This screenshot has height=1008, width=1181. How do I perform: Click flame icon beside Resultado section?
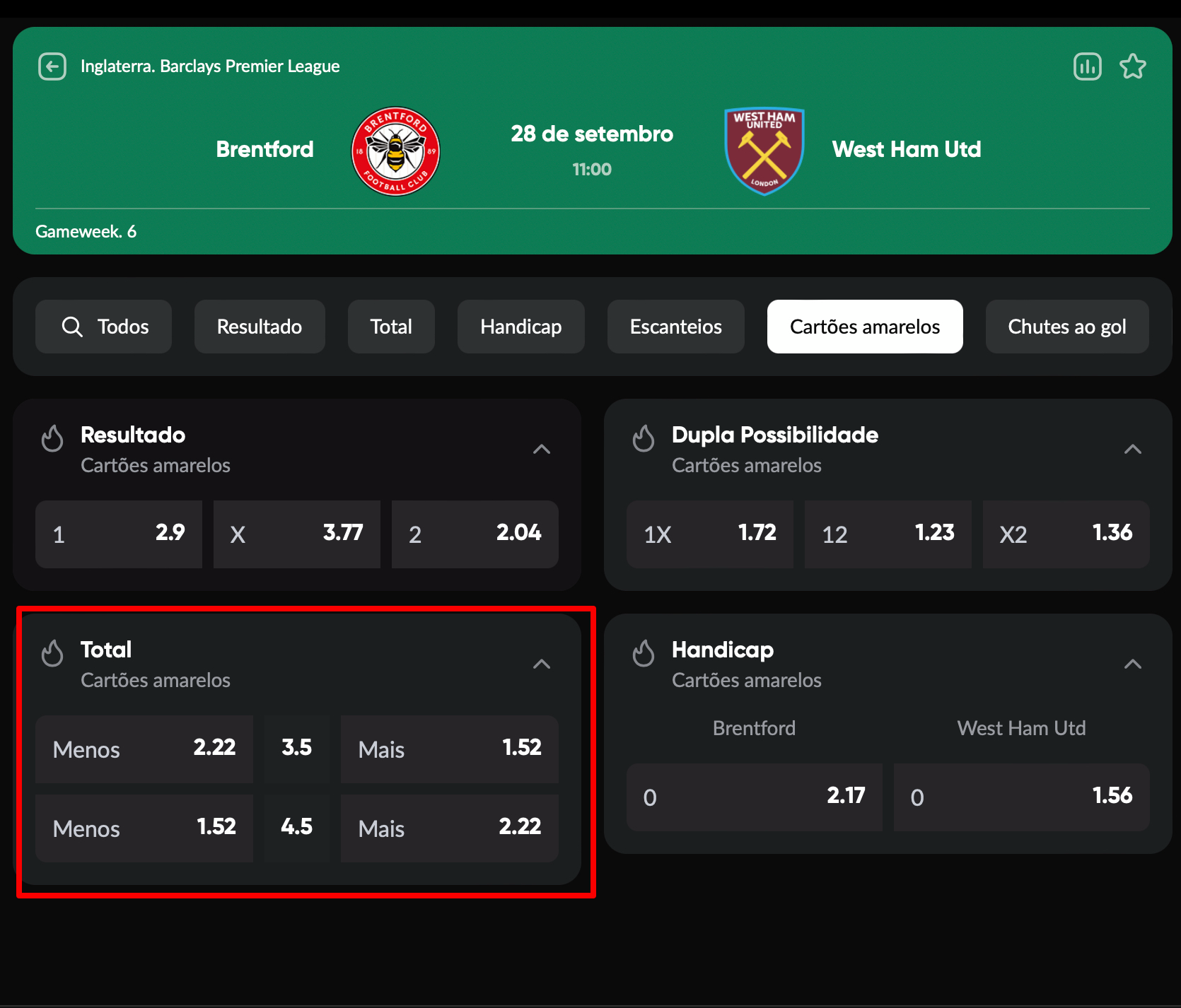click(x=52, y=438)
